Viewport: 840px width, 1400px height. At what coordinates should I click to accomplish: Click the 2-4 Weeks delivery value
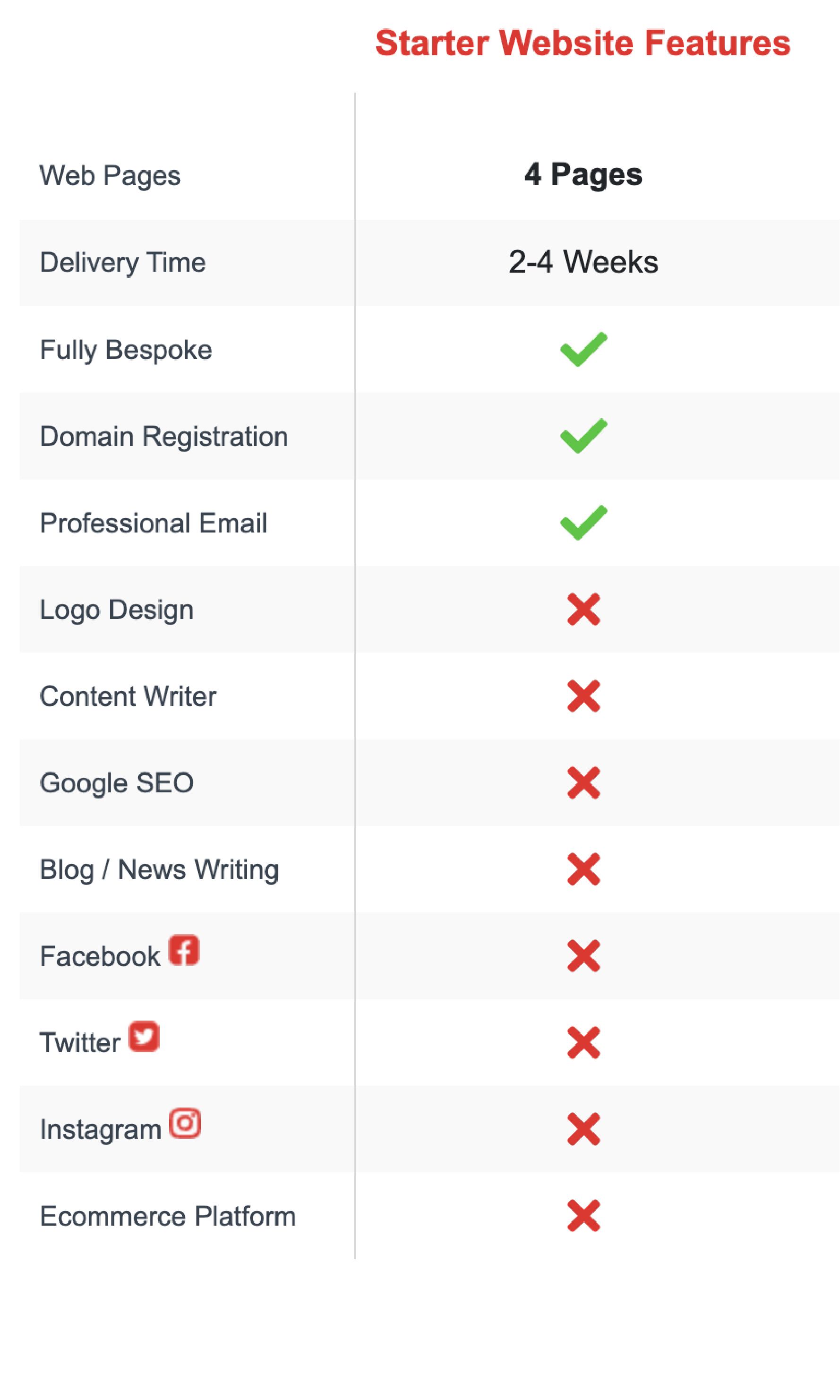pyautogui.click(x=583, y=262)
